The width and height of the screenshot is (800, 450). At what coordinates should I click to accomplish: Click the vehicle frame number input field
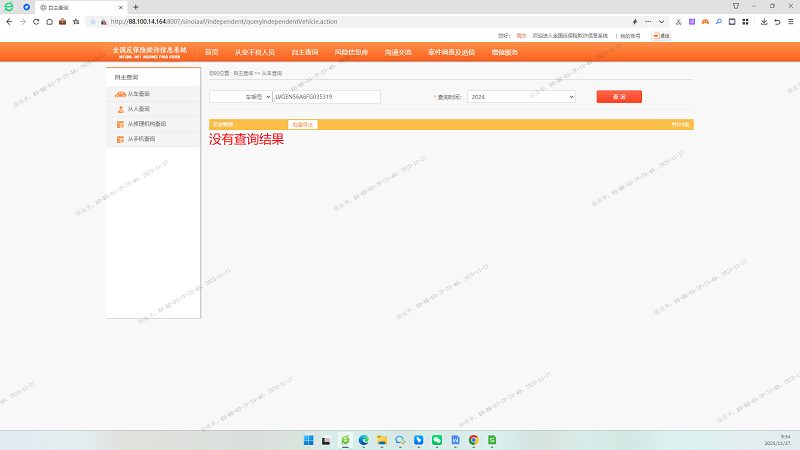click(326, 97)
